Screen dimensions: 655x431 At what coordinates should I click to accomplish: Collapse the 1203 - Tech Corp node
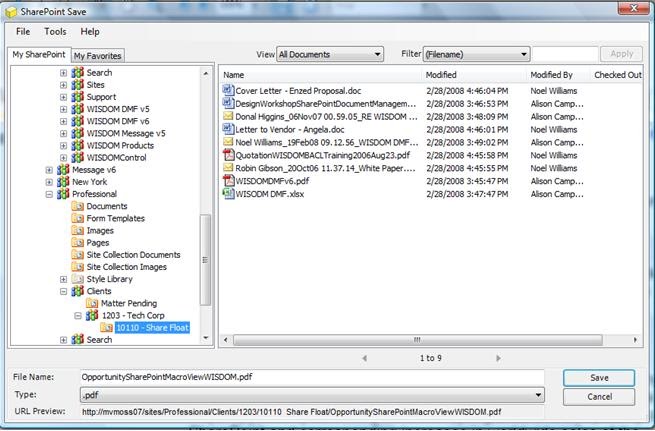(x=78, y=315)
